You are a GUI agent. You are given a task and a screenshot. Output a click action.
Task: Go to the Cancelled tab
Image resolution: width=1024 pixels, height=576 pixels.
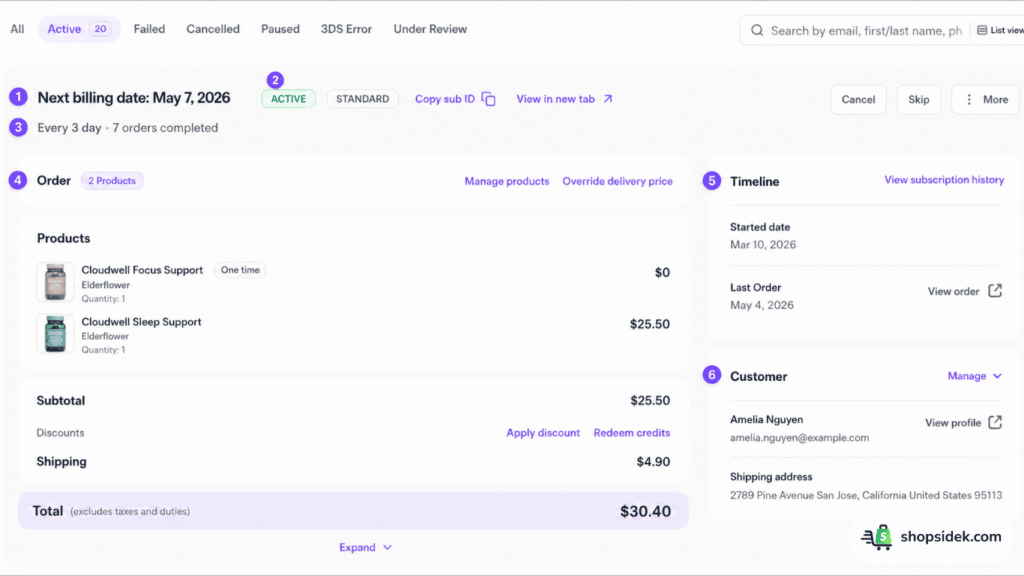[213, 29]
